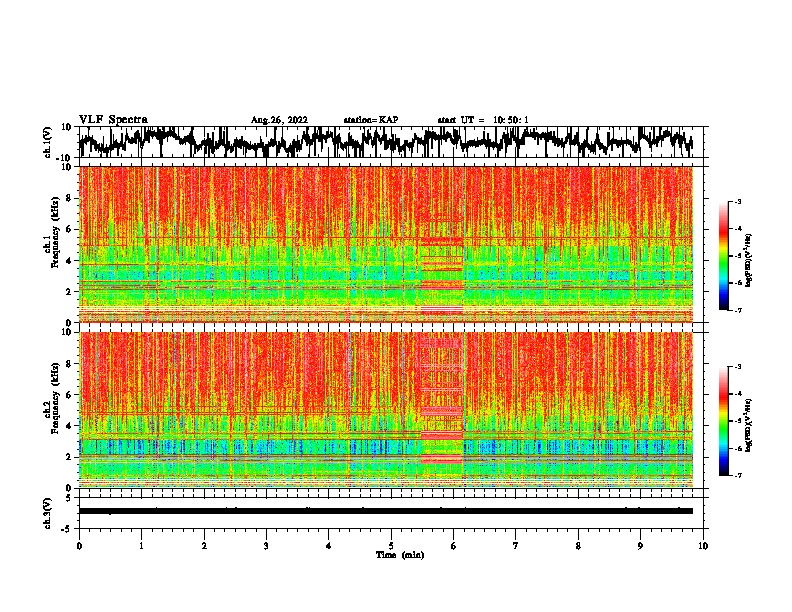Click time-axis tick label "3"

point(266,546)
